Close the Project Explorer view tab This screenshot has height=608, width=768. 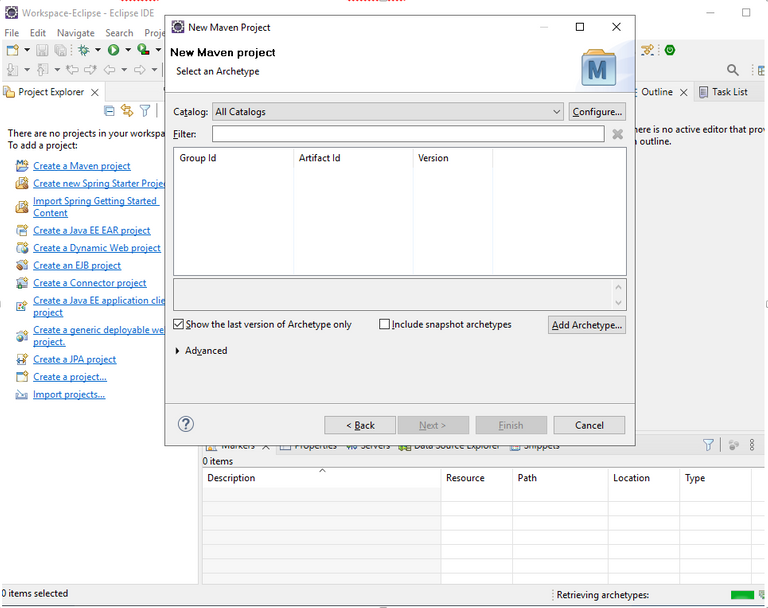[x=95, y=92]
